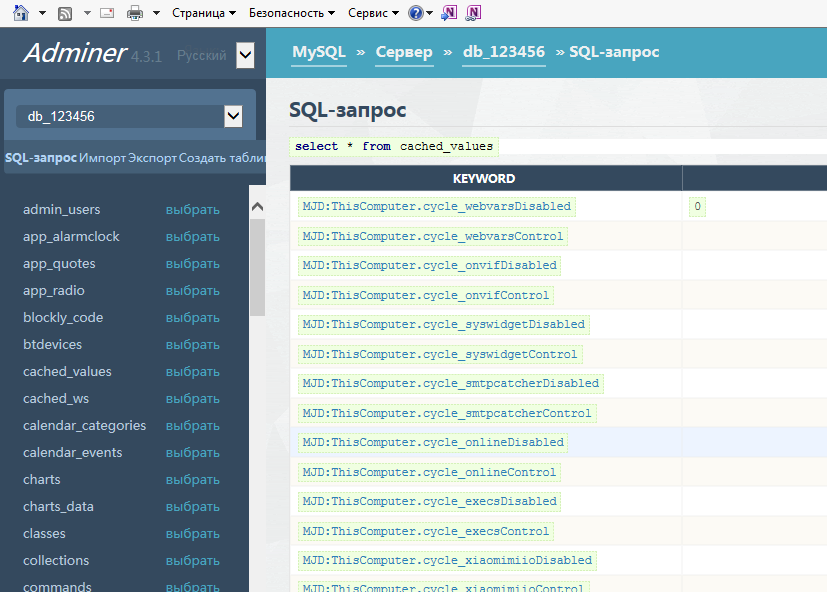The image size is (827, 592).
Task: Click the sidebar scrollbar up arrow
Action: pos(257,206)
